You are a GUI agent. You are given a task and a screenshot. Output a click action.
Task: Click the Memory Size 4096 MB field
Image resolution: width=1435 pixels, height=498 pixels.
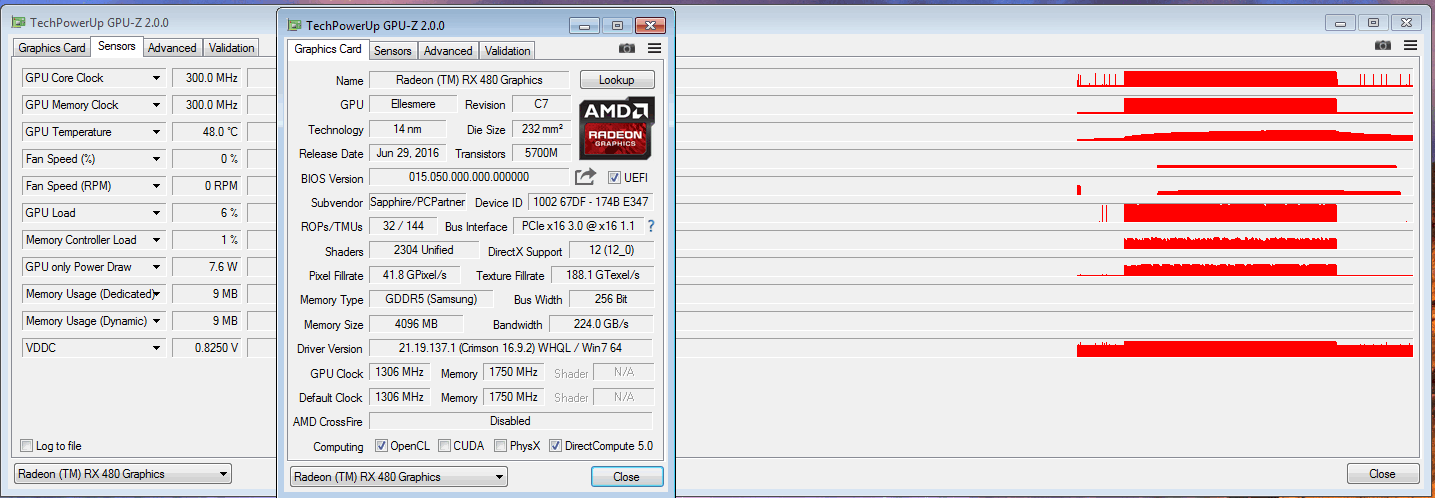pos(416,324)
